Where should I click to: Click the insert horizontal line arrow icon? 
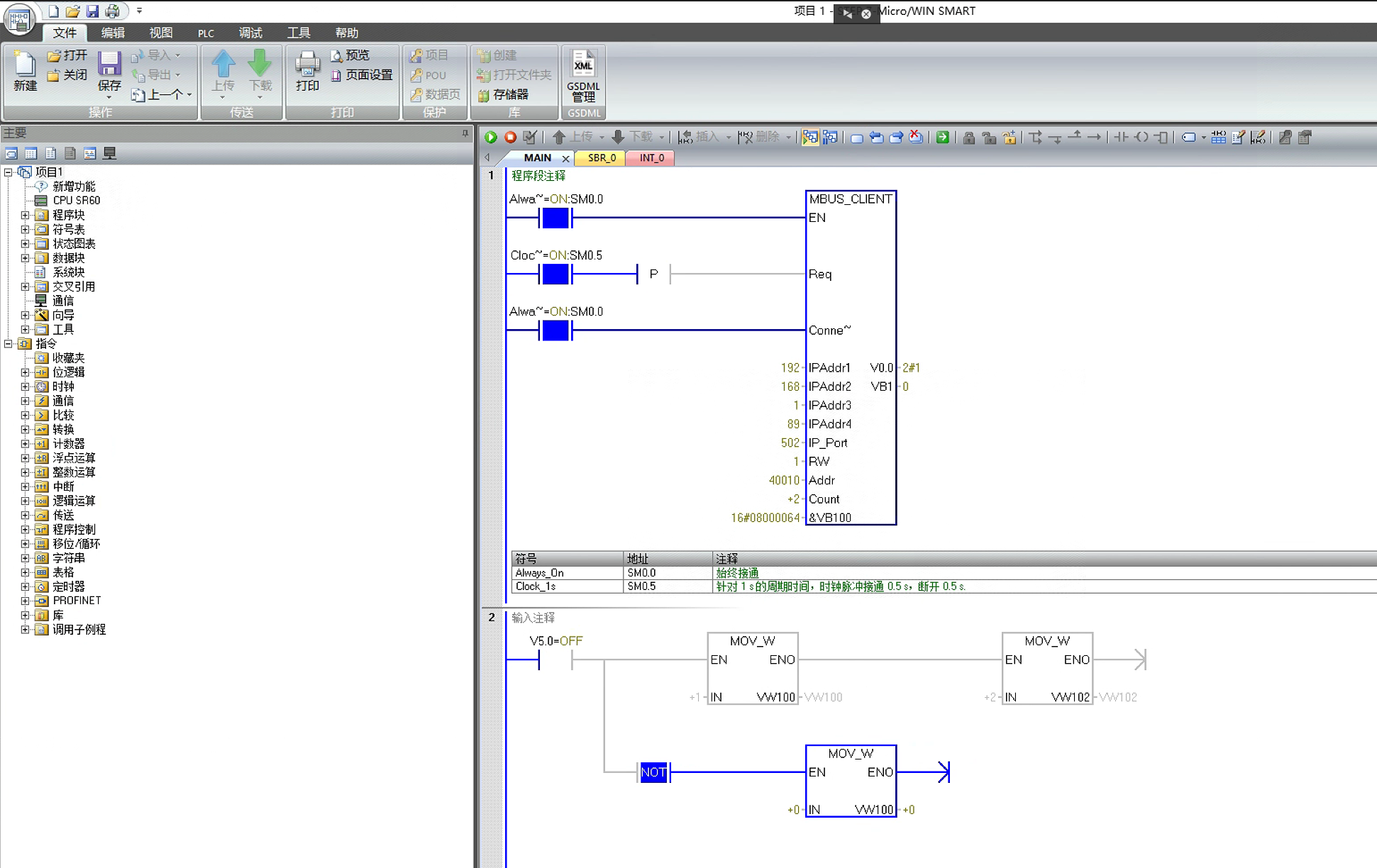pos(1095,138)
